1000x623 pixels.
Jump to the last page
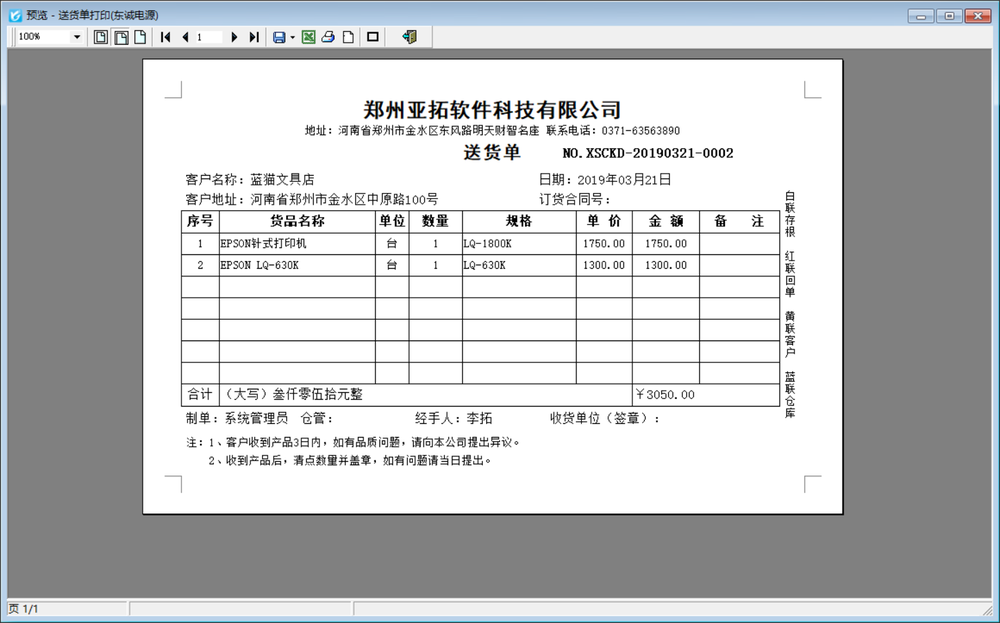point(253,37)
